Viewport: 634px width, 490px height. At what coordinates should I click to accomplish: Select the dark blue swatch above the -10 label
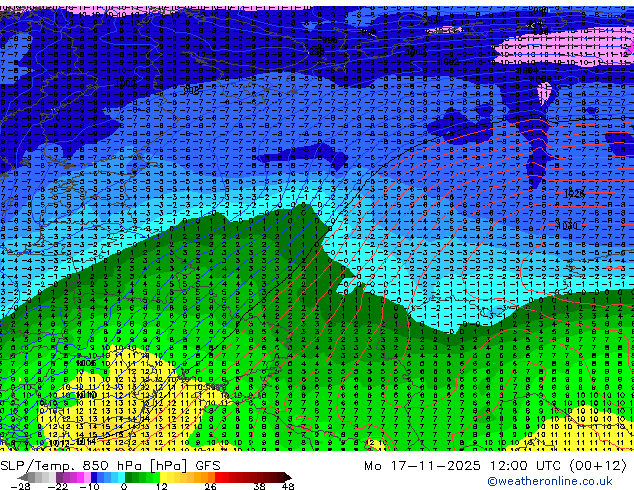[94, 477]
